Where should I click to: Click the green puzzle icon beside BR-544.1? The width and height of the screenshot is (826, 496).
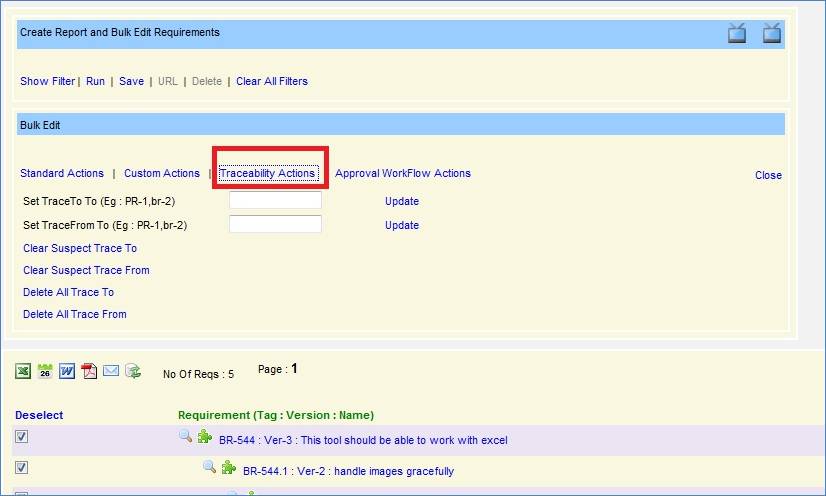(229, 468)
